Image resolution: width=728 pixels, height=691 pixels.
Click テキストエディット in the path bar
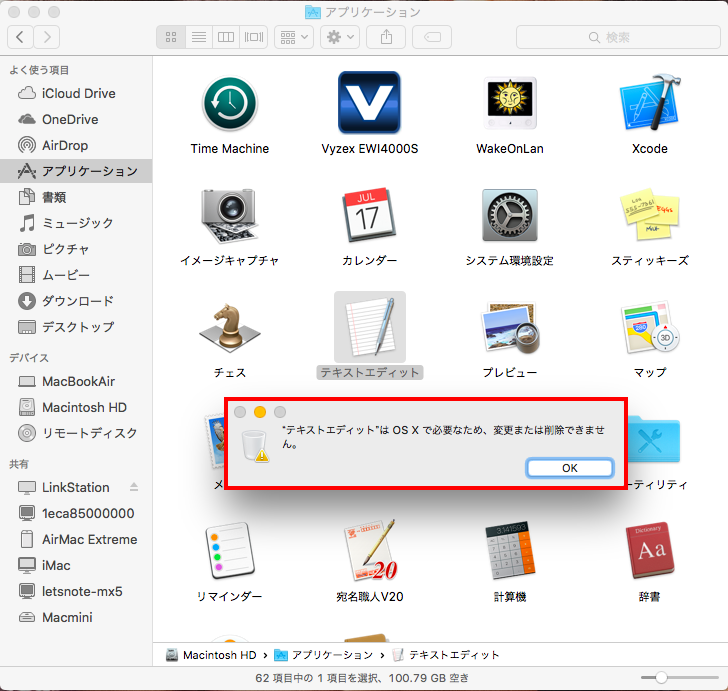[446, 655]
